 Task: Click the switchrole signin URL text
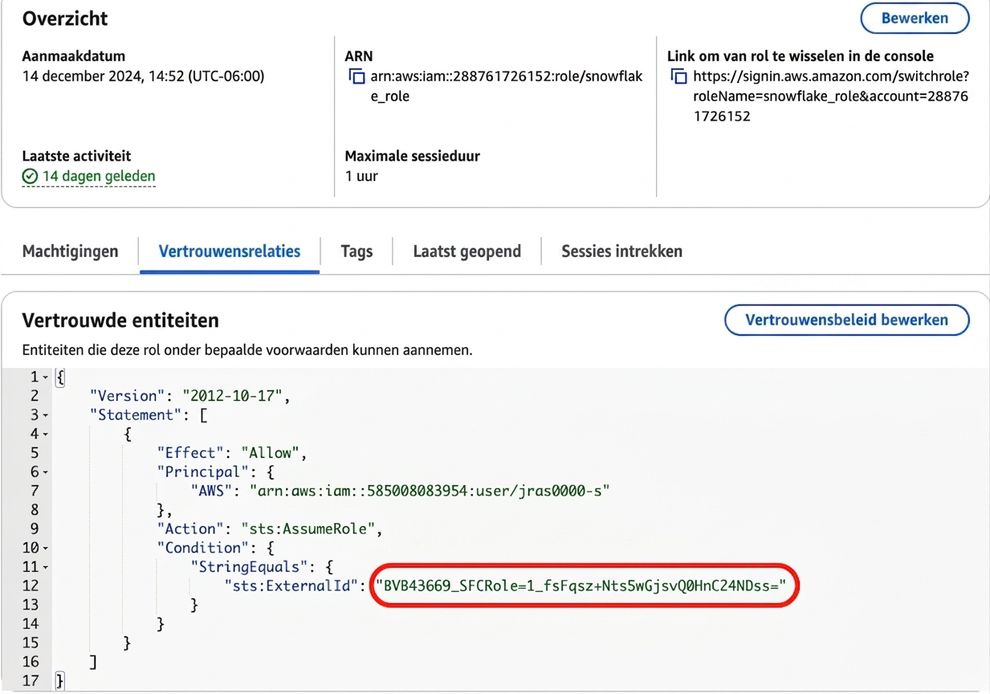point(831,96)
